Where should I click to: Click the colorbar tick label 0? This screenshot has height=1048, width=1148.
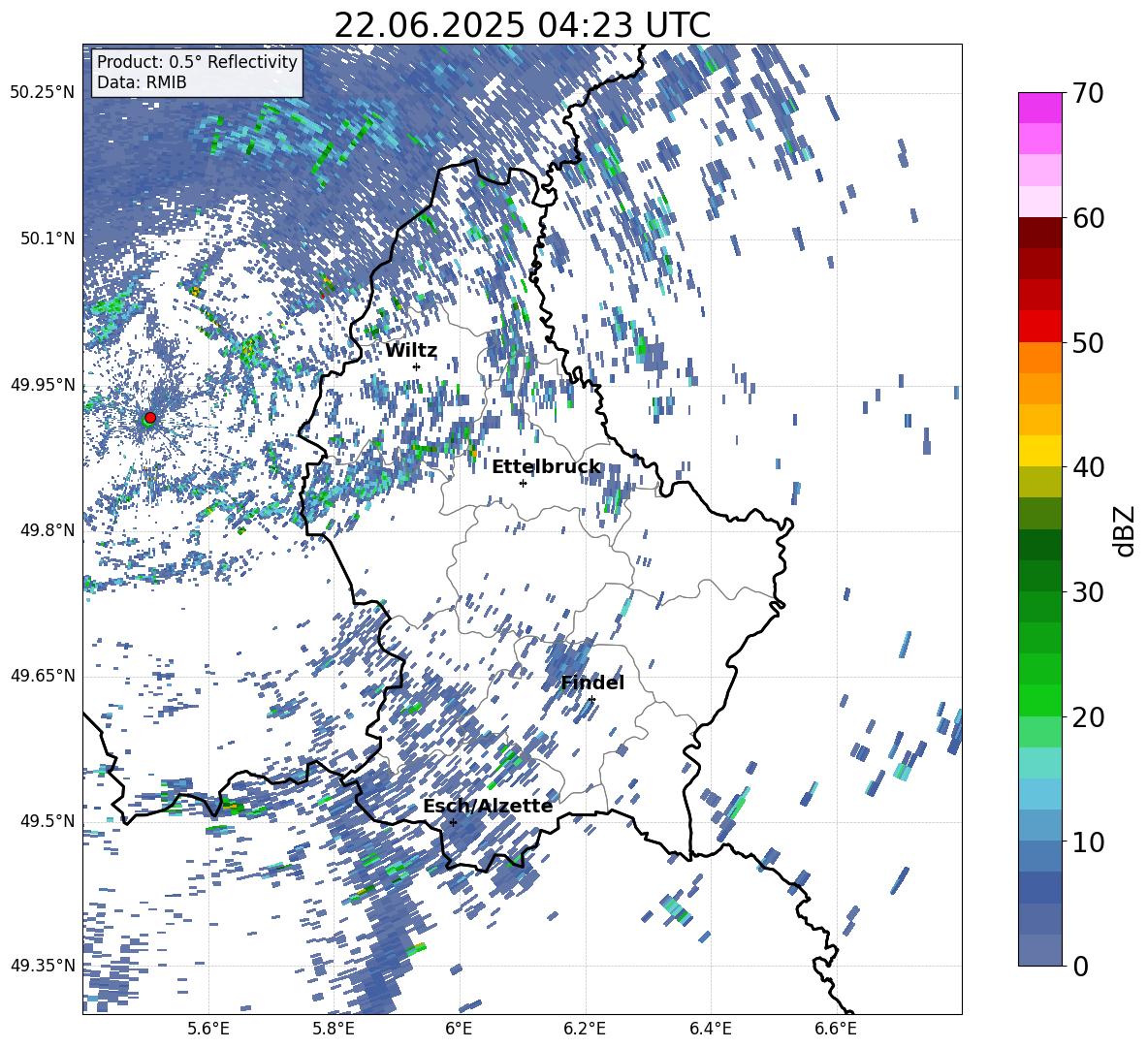click(1080, 967)
